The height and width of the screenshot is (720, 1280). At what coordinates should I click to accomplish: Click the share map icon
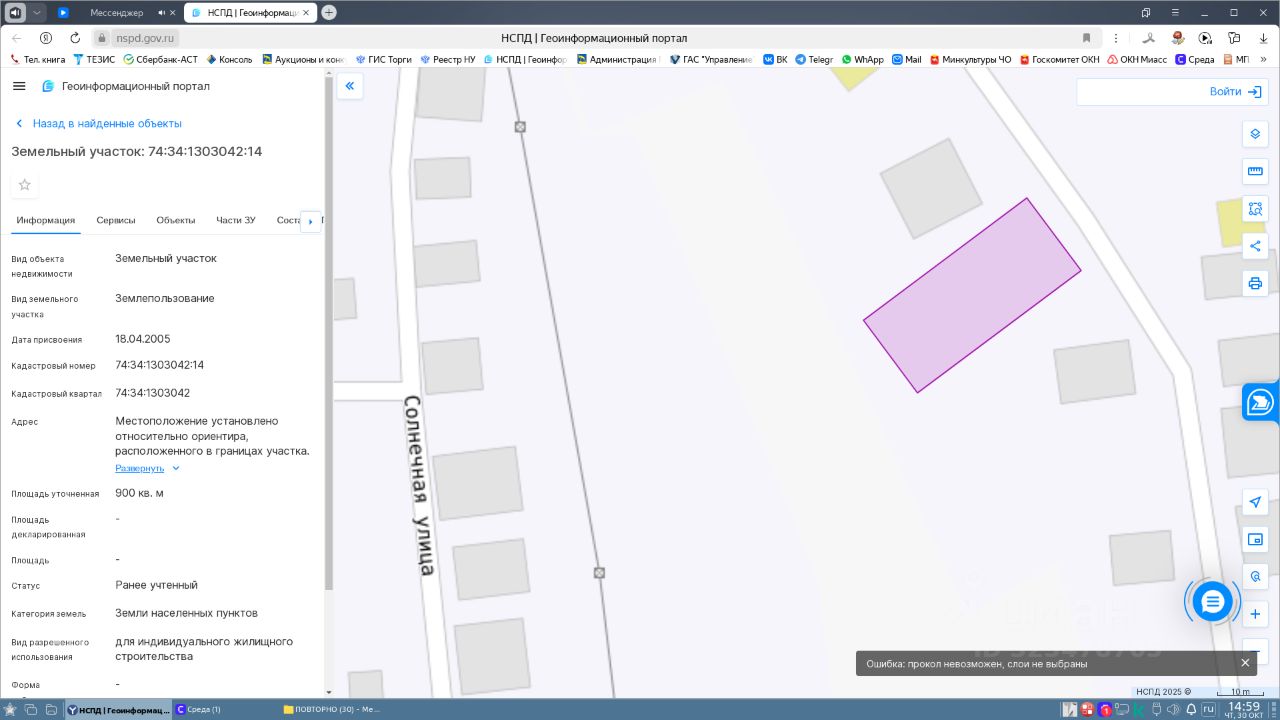pos(1255,246)
